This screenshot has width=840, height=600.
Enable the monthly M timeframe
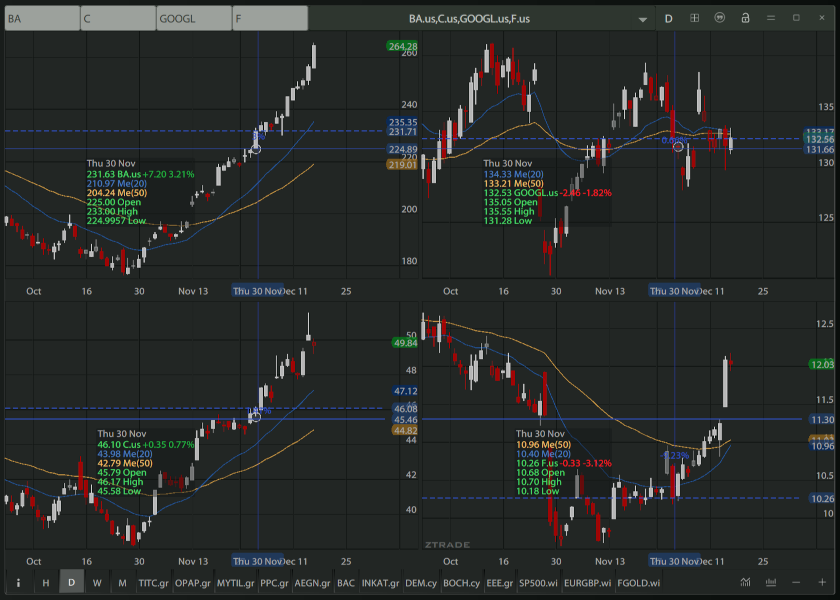pyautogui.click(x=122, y=582)
